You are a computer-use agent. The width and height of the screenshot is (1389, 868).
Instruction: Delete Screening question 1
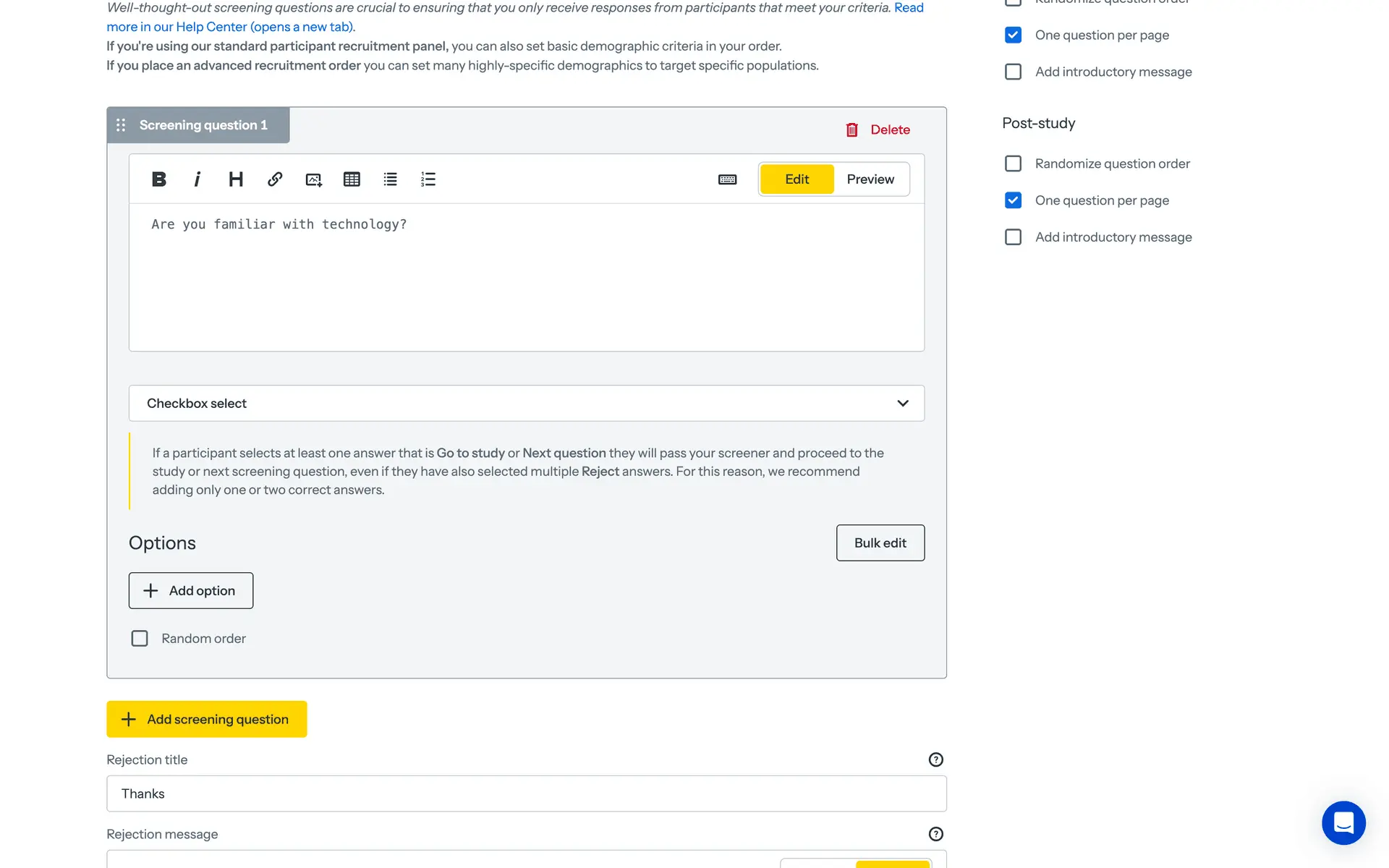pos(878,129)
